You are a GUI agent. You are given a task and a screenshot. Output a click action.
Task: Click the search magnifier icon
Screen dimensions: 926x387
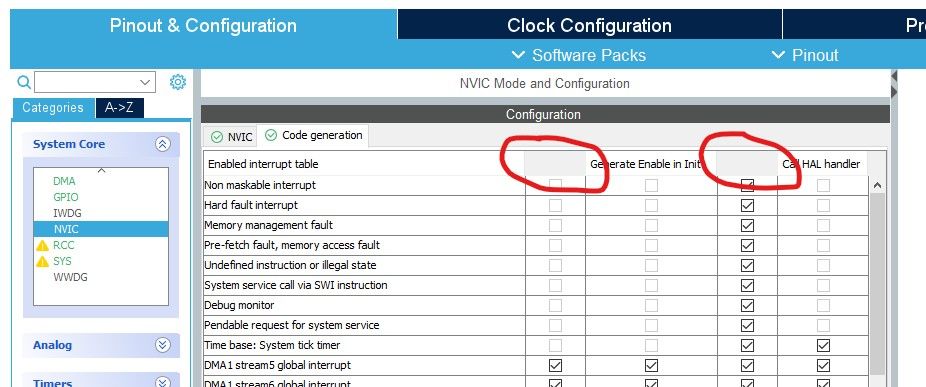click(x=24, y=82)
